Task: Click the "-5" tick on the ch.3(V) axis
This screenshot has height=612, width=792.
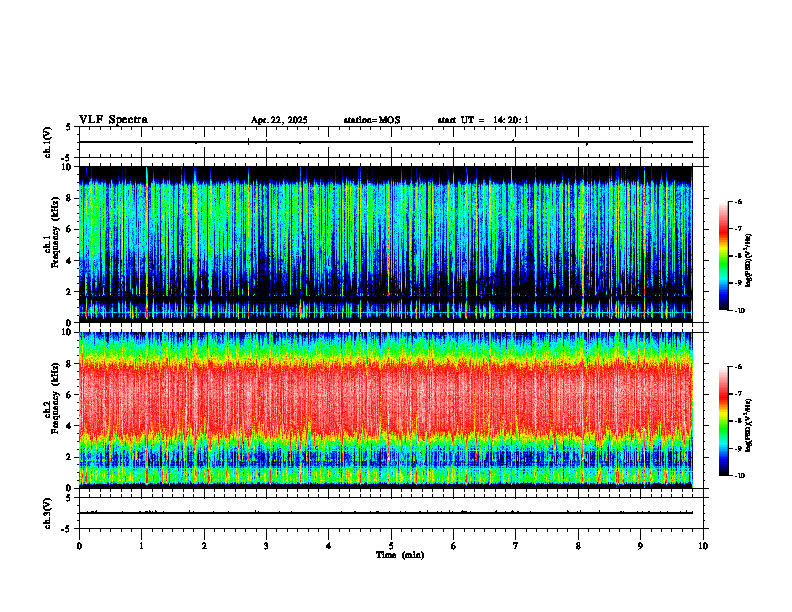Action: pyautogui.click(x=67, y=529)
